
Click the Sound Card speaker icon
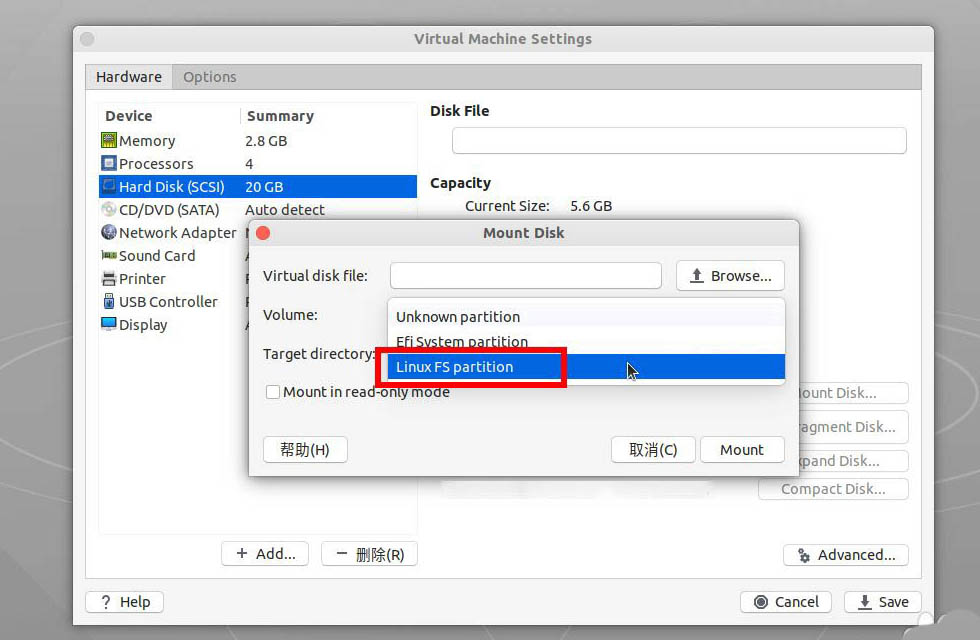tap(111, 255)
